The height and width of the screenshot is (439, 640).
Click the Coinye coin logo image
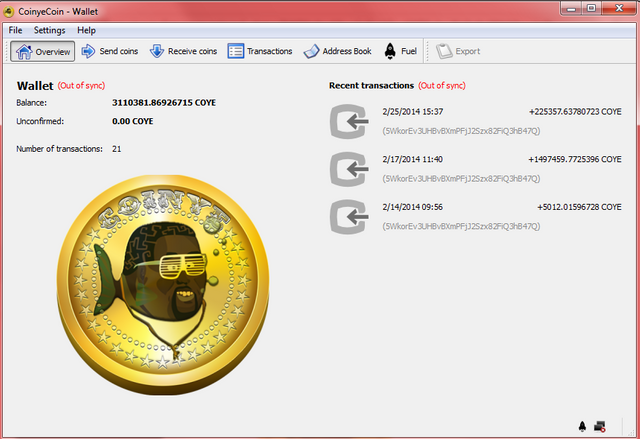point(163,284)
